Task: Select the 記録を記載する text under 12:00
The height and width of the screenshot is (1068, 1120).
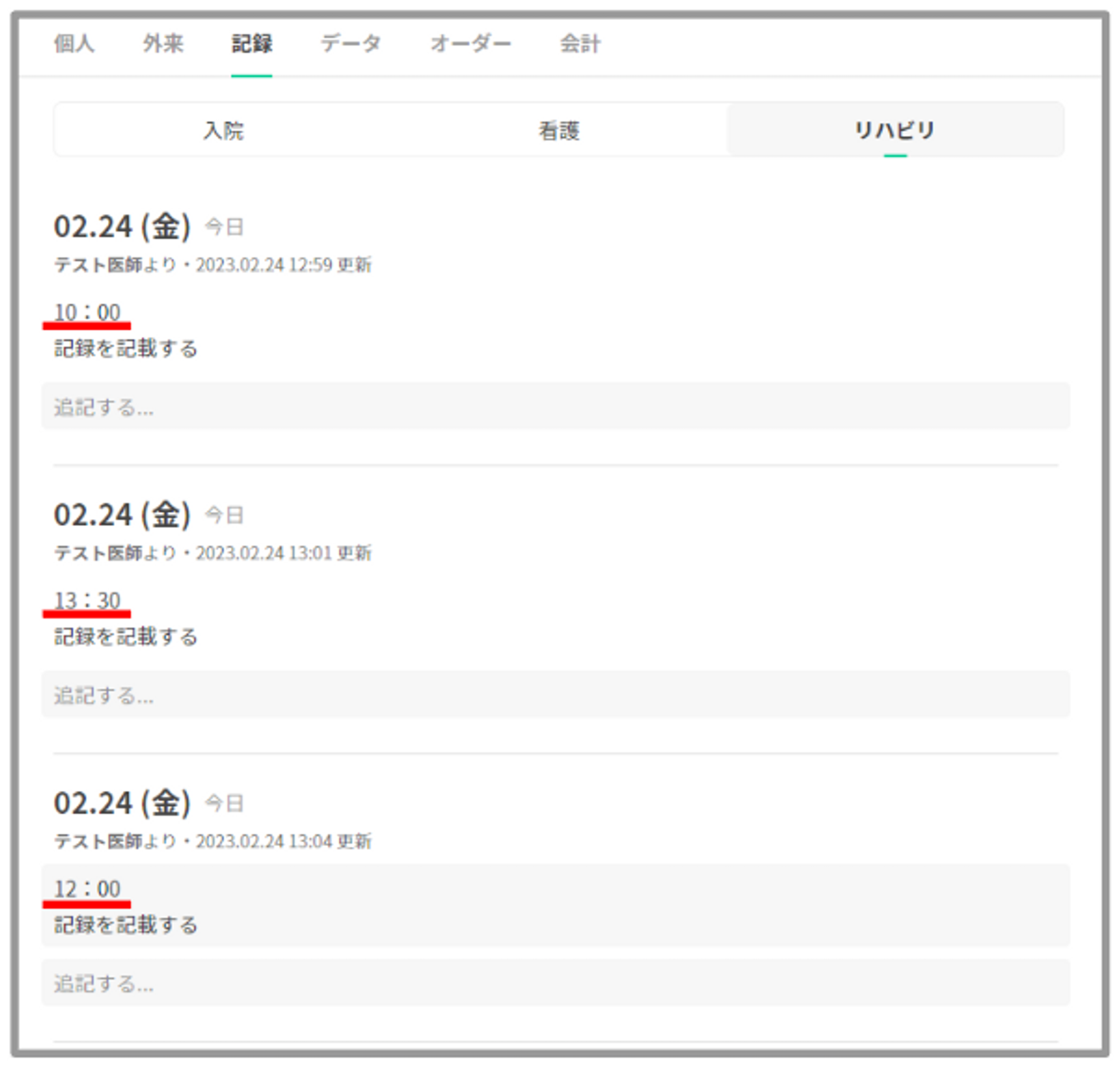Action: click(126, 925)
